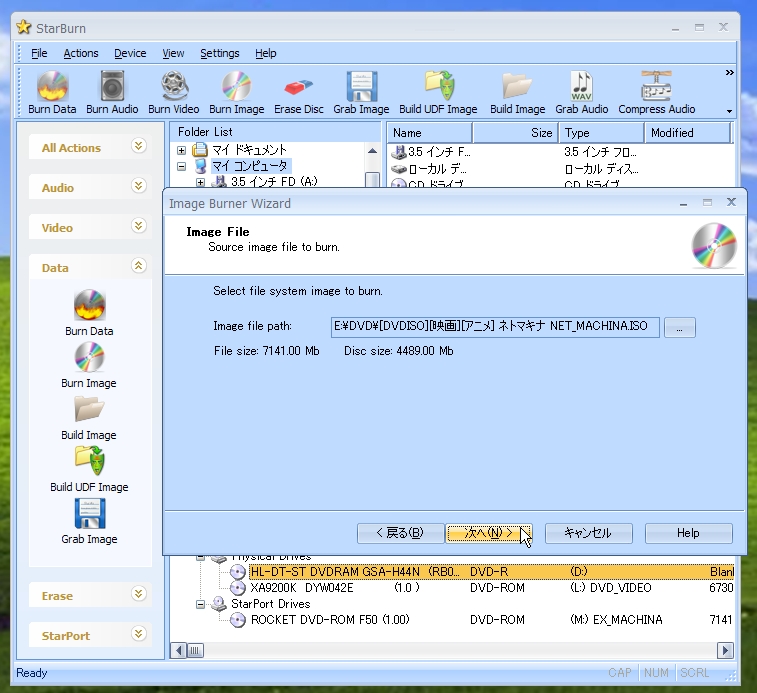Screen dimensions: 757x693
Task: Browse for image file with ... button
Action: tap(680, 327)
